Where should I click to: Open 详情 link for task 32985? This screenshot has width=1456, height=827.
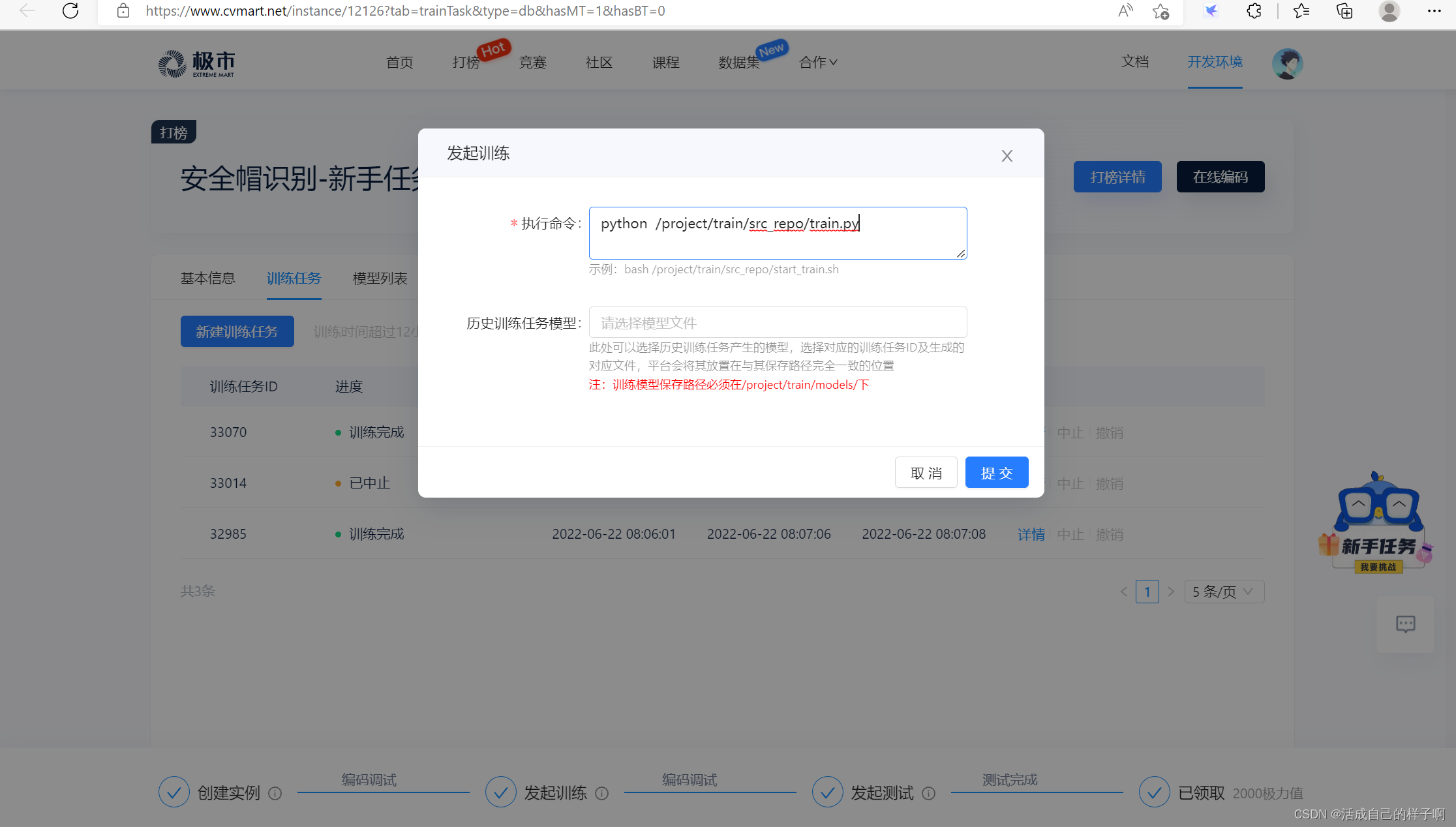point(1031,534)
